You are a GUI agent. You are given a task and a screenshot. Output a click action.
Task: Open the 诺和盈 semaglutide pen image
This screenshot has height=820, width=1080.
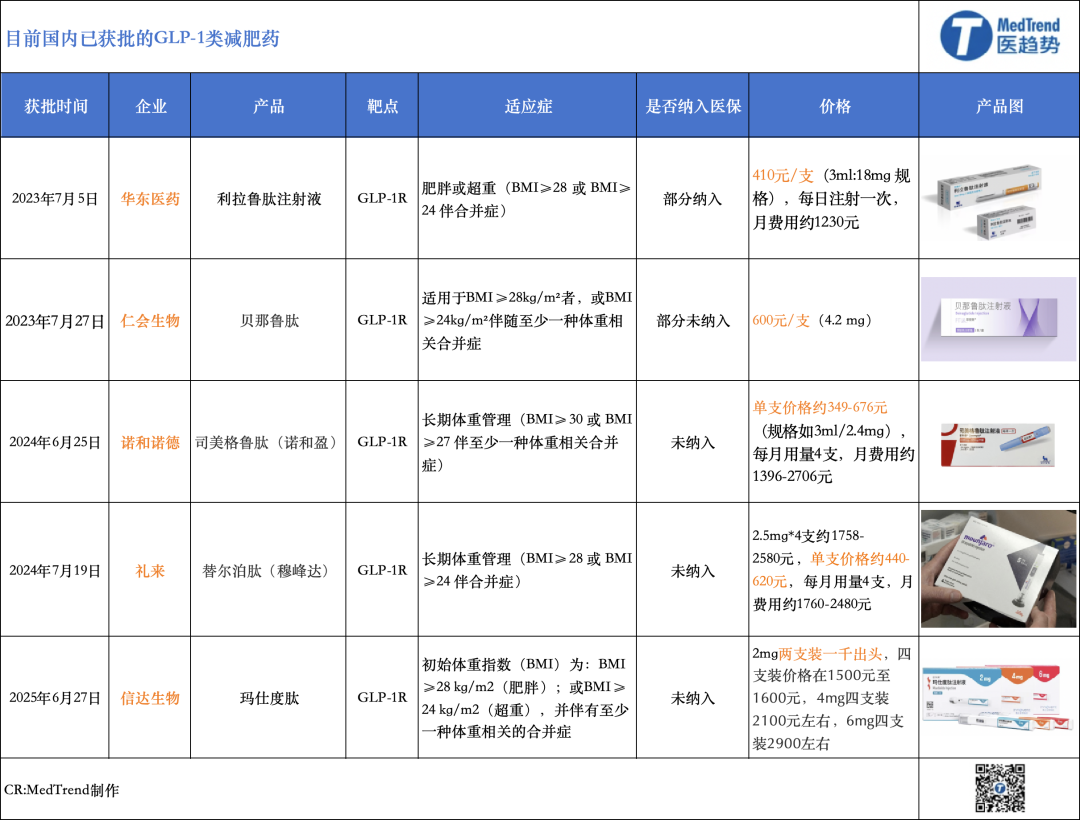(x=997, y=445)
